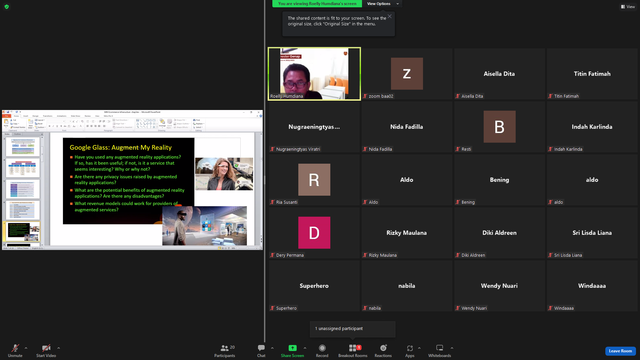The image size is (640, 360).
Task: Expand the Apps options arrow
Action: 419,348
